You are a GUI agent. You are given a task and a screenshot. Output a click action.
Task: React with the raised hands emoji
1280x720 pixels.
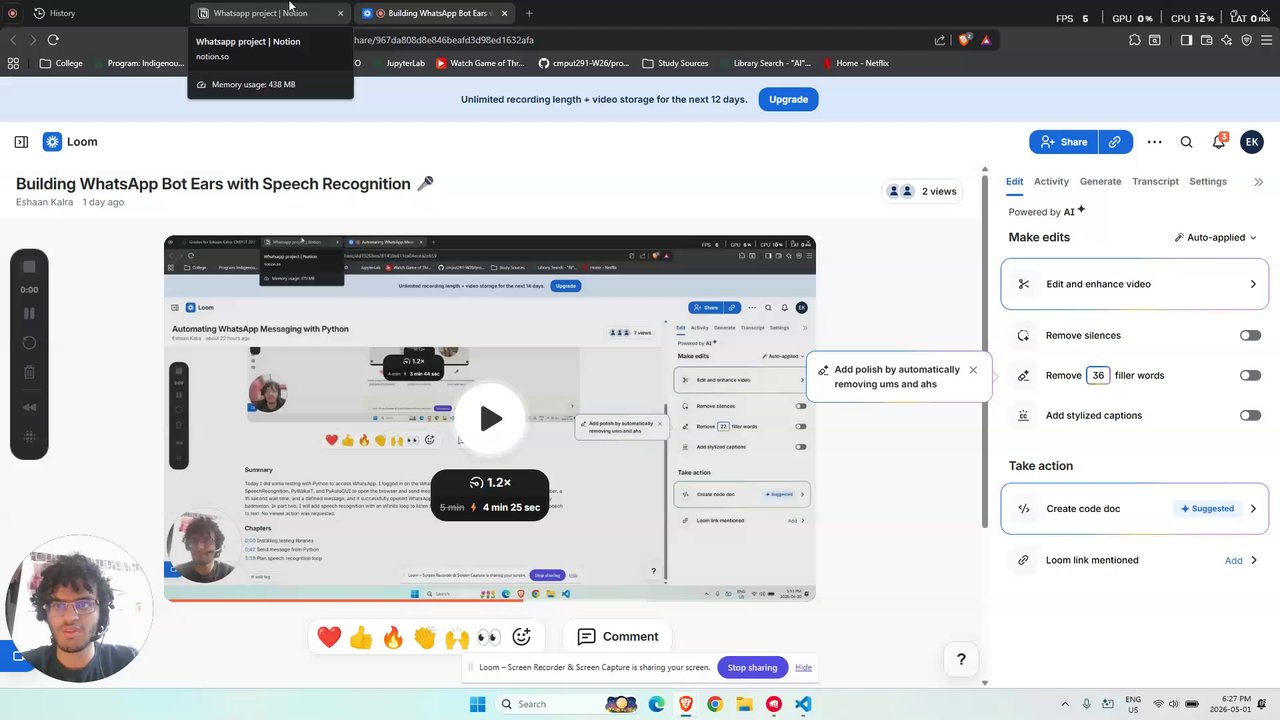457,637
